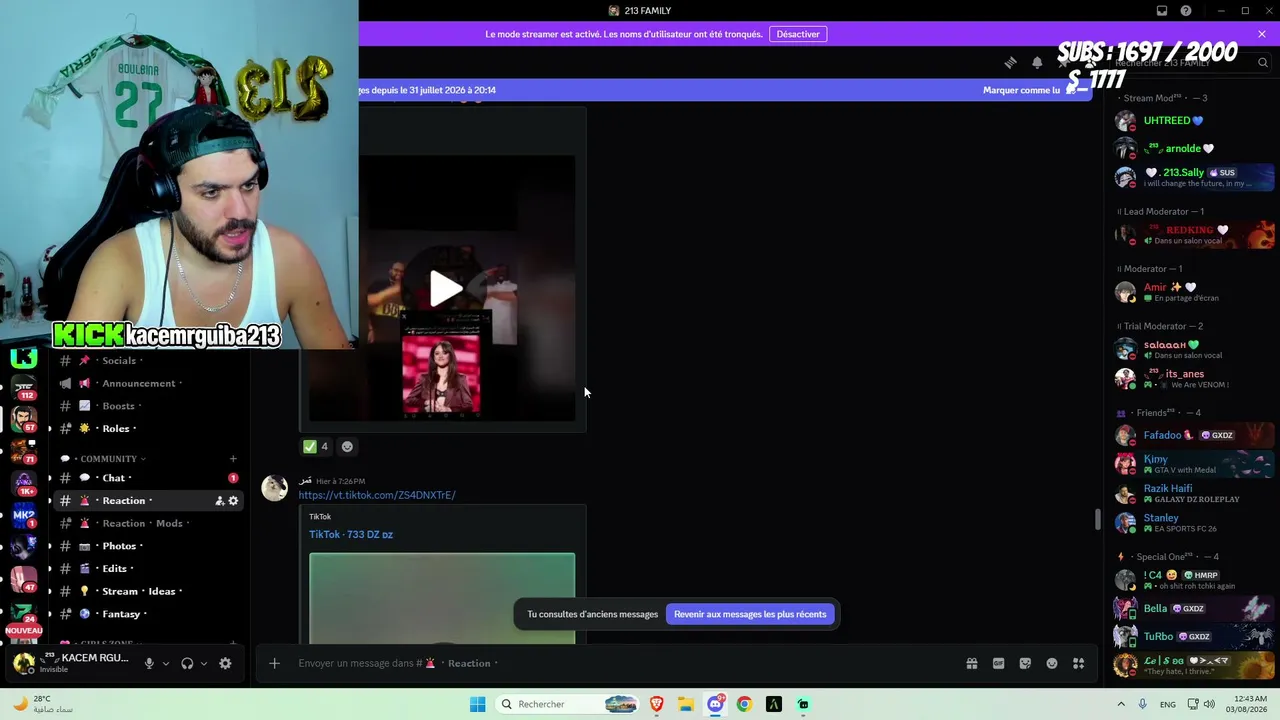The width and height of the screenshot is (1280, 720).
Task: Open the Discord help icon in the title bar
Action: pyautogui.click(x=1186, y=11)
